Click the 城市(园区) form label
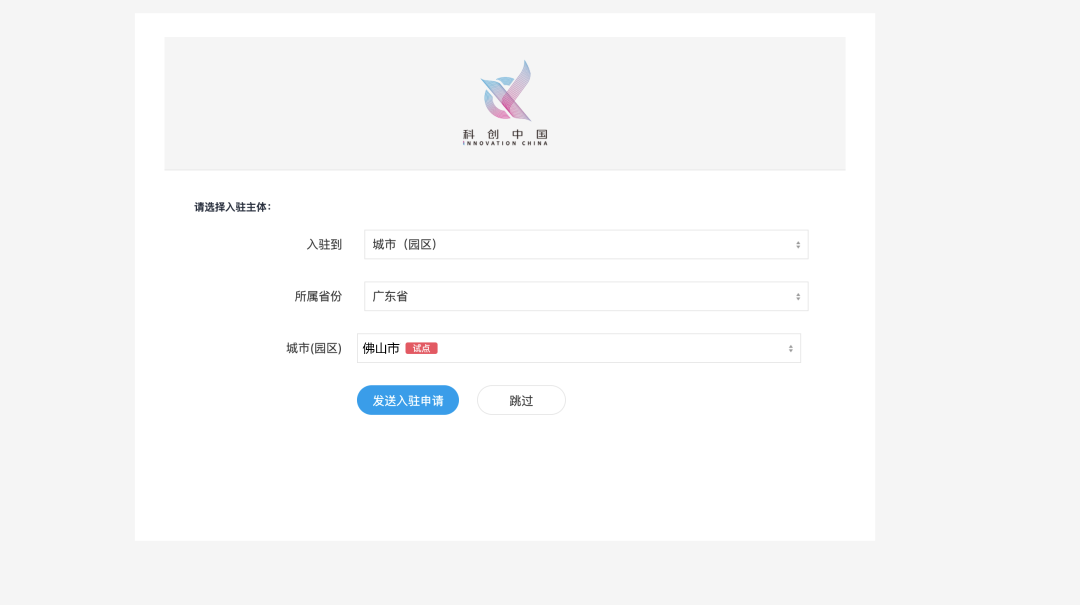1080x605 pixels. tap(313, 347)
